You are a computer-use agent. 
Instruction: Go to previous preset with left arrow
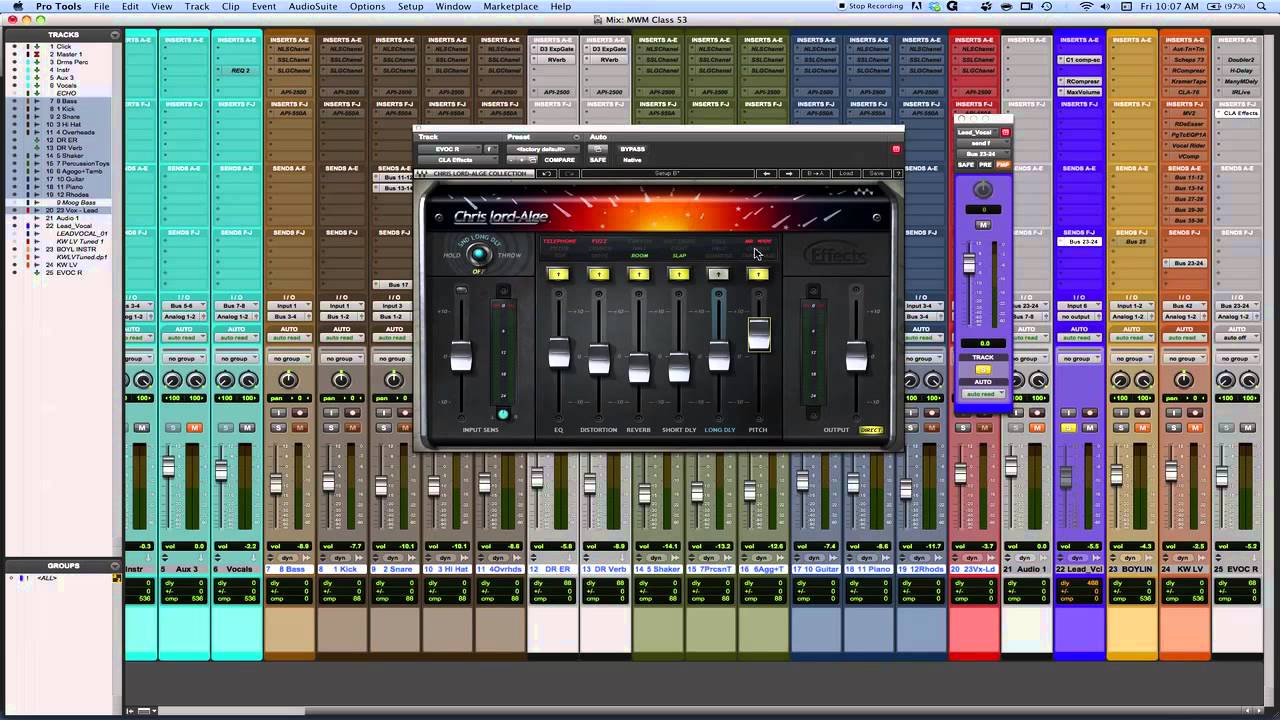coord(767,174)
